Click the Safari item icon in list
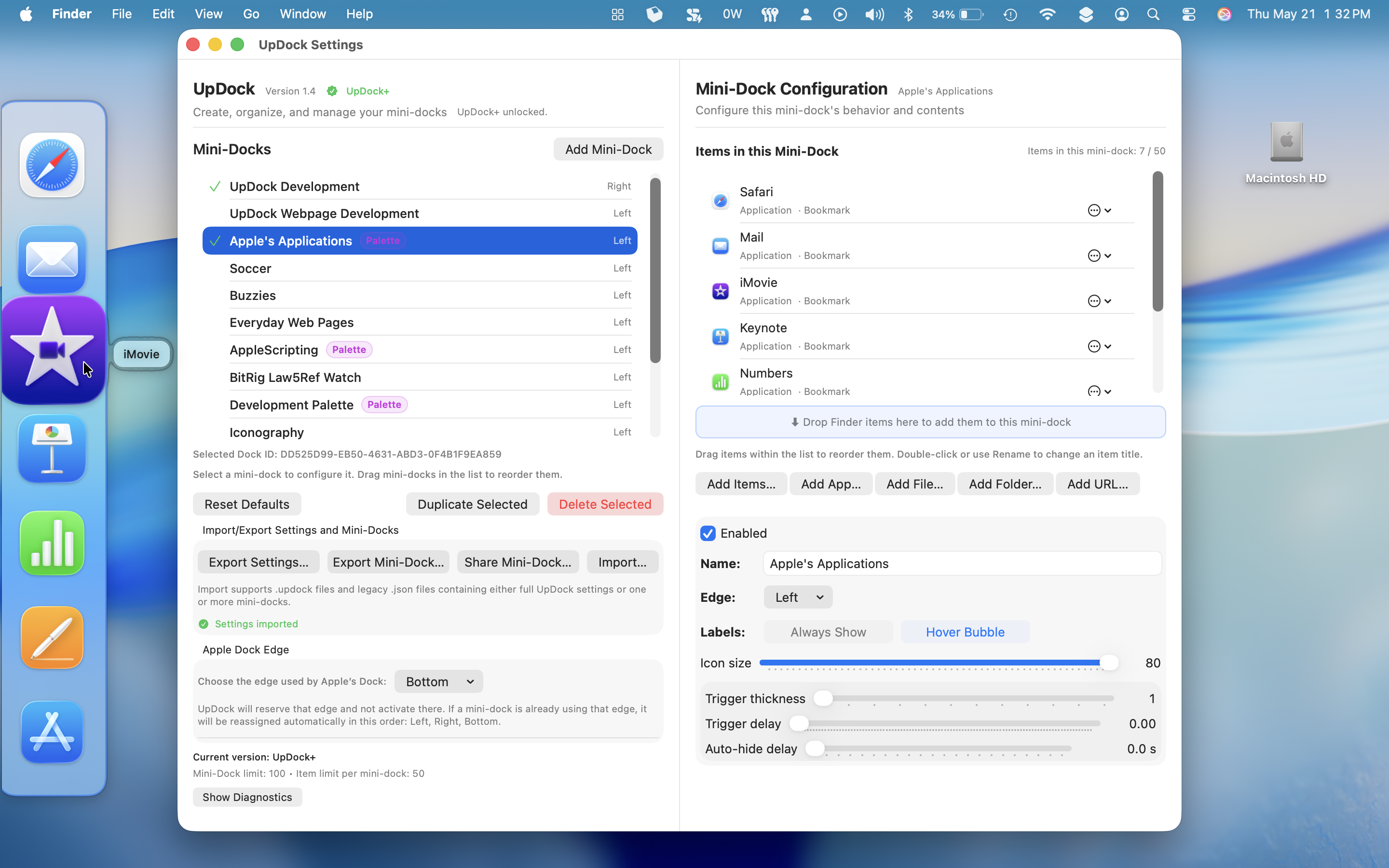This screenshot has width=1389, height=868. pos(721,200)
